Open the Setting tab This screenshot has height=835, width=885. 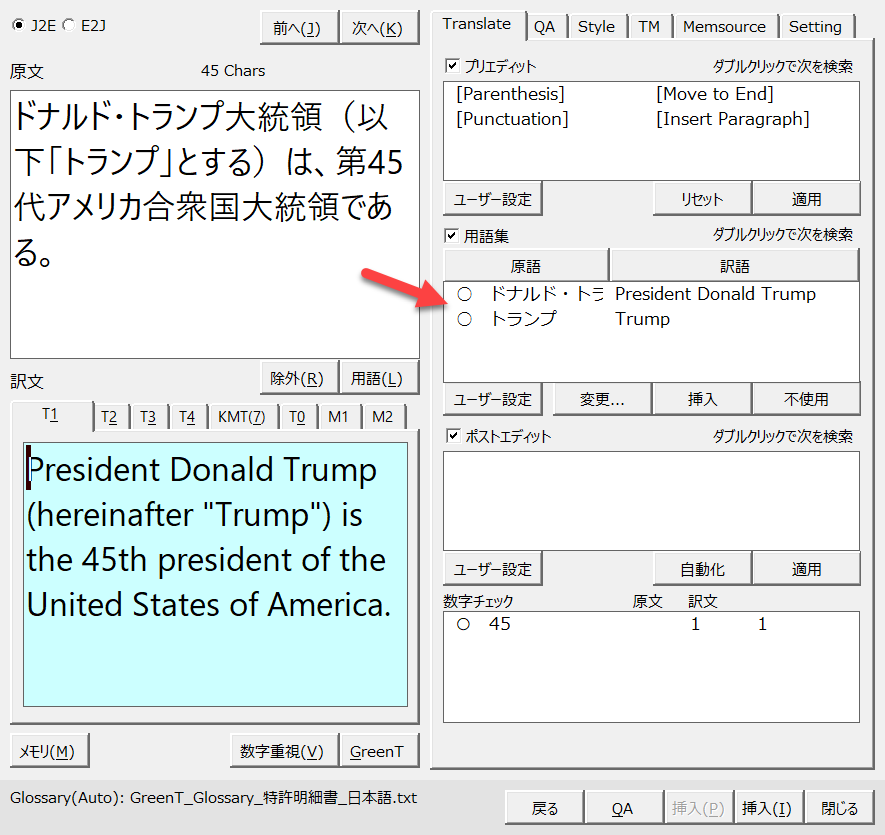(x=815, y=27)
